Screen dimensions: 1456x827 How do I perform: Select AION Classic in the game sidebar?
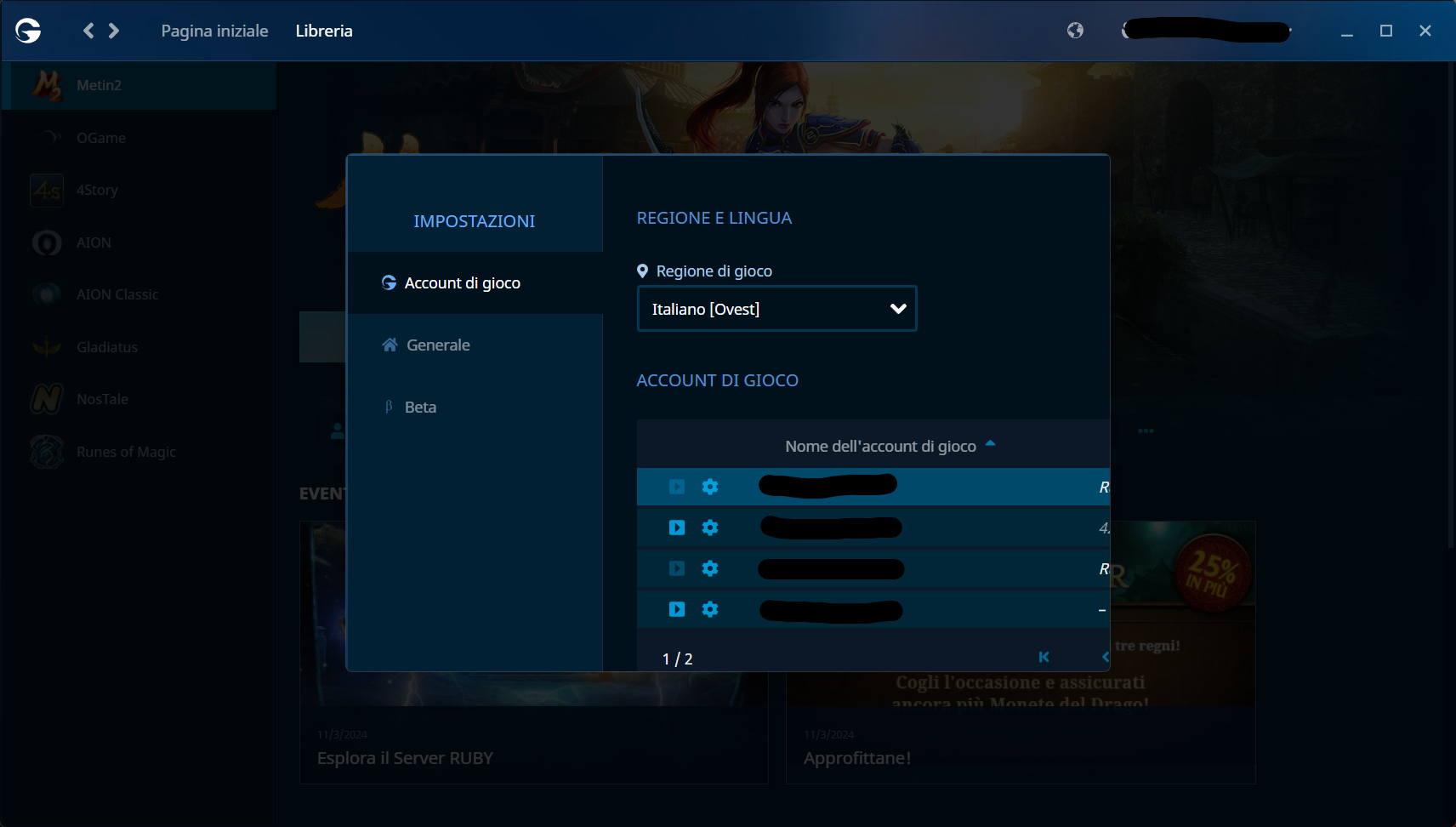pyautogui.click(x=139, y=294)
